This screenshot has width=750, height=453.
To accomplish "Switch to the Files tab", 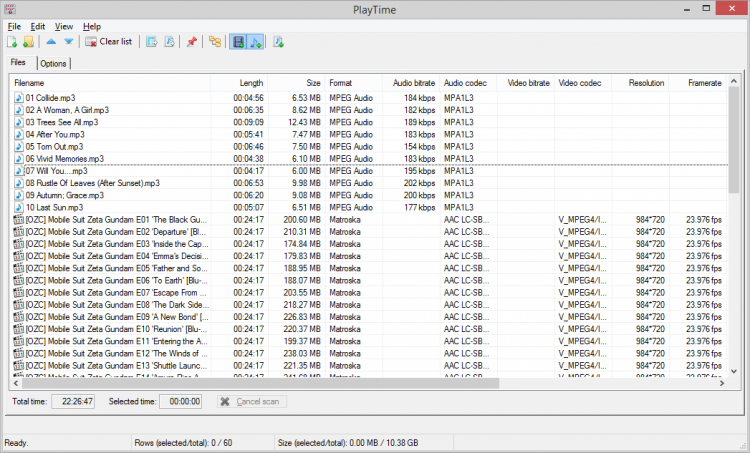I will pyautogui.click(x=18, y=62).
